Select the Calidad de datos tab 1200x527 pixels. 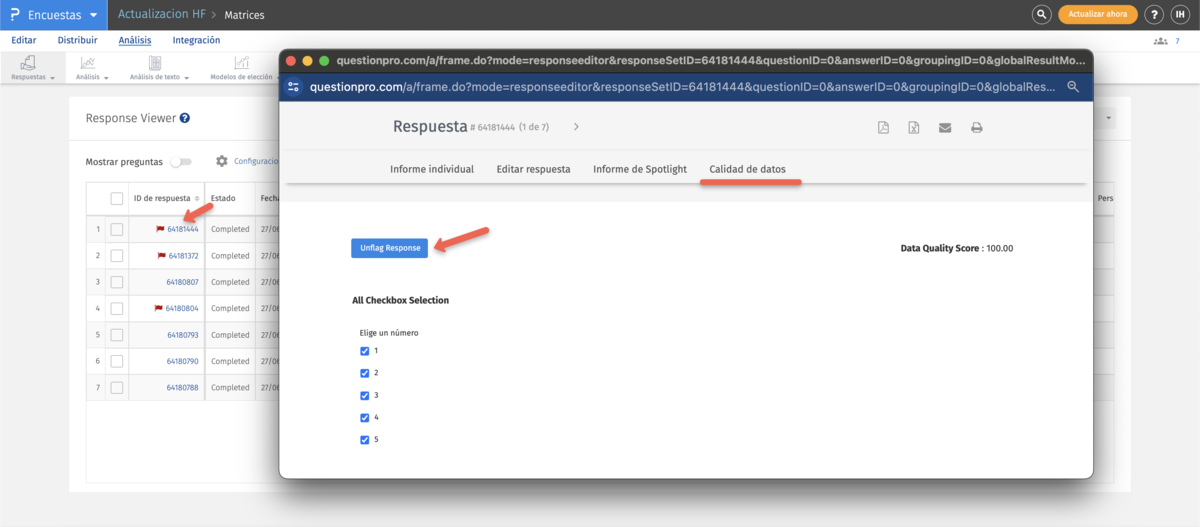click(x=748, y=169)
